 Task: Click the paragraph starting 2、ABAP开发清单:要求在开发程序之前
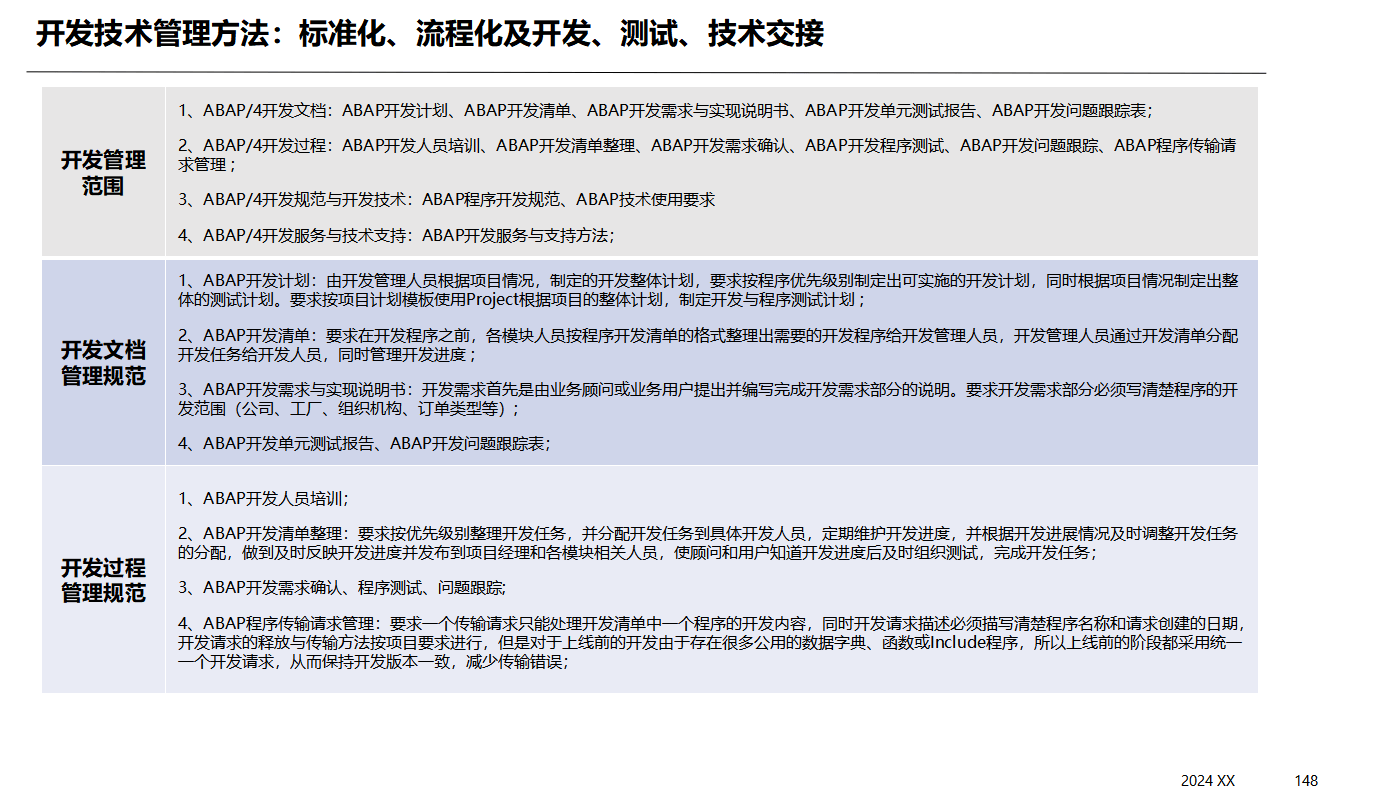[708, 345]
